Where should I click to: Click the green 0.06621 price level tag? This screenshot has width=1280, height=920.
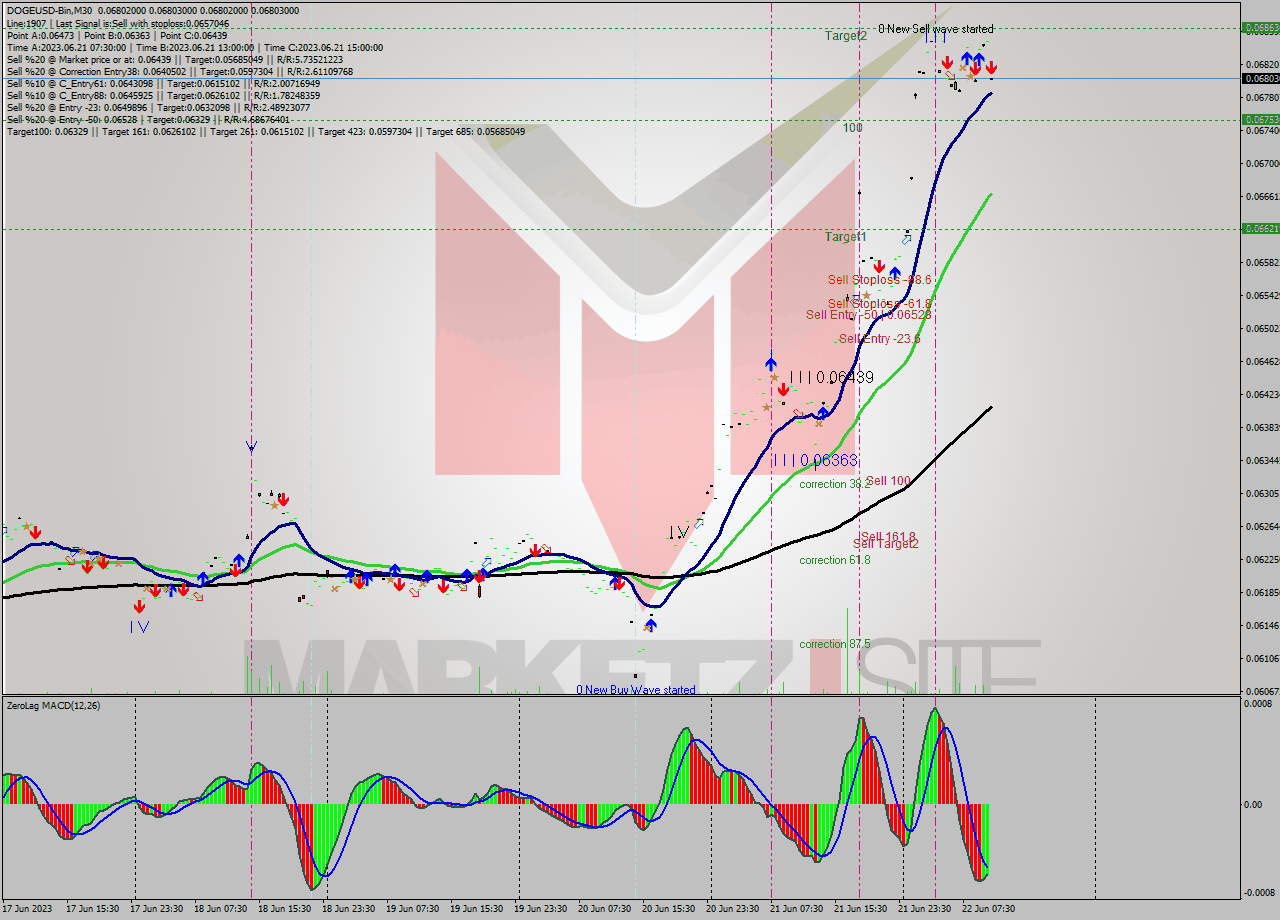1260,228
